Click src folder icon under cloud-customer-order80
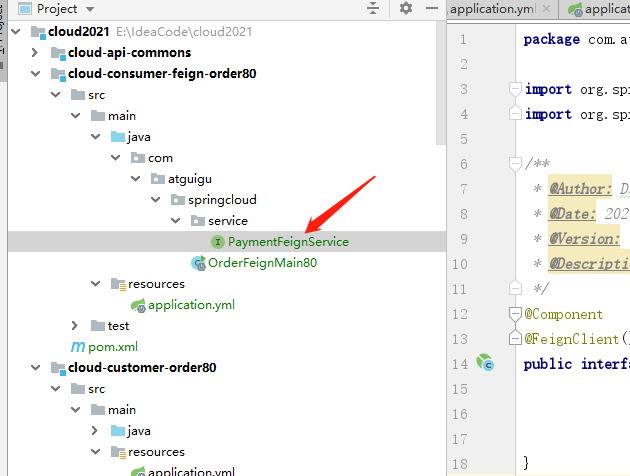Viewport: 630px width, 476px height. pos(78,388)
